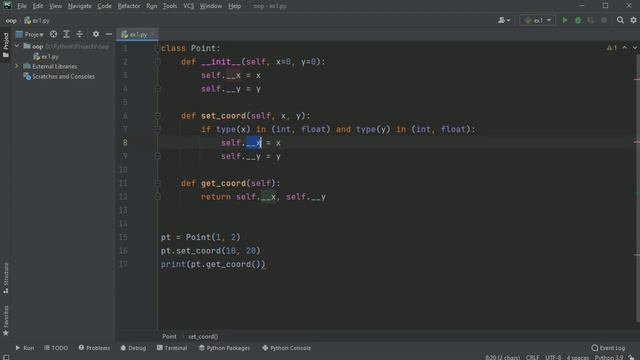Open the user account icon dropdown
This screenshot has width=640, height=360.
point(504,20)
